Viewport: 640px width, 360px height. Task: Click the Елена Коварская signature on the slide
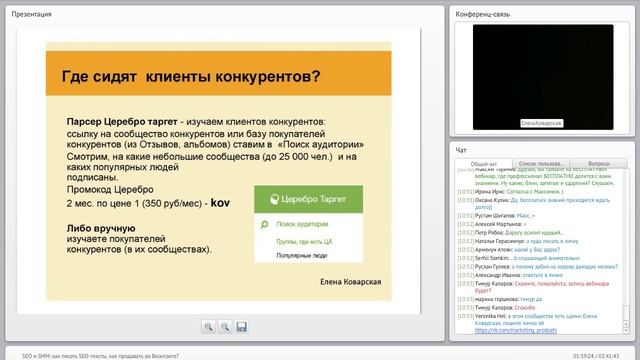(x=351, y=282)
